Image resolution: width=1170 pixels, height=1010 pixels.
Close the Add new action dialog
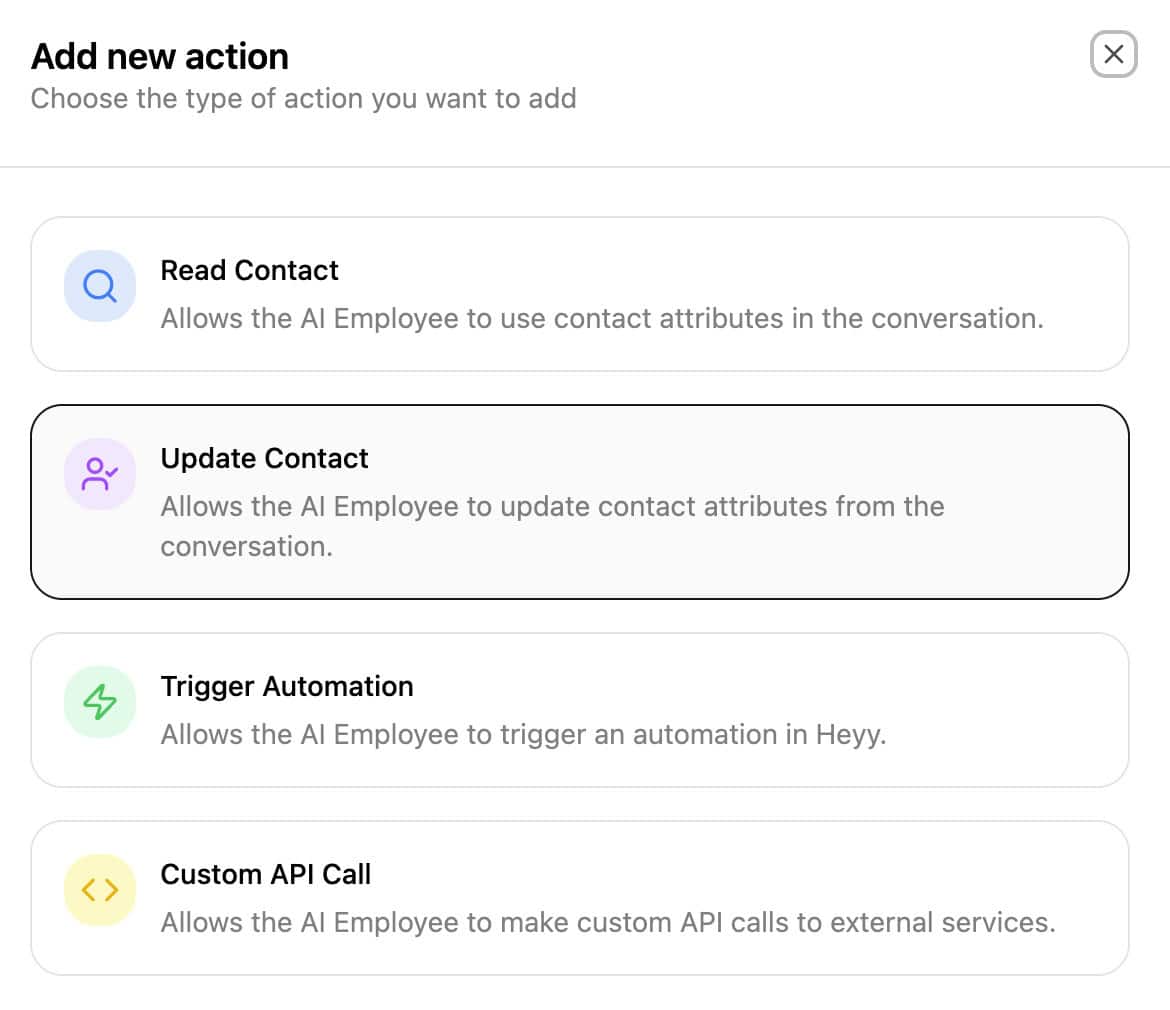click(1113, 54)
